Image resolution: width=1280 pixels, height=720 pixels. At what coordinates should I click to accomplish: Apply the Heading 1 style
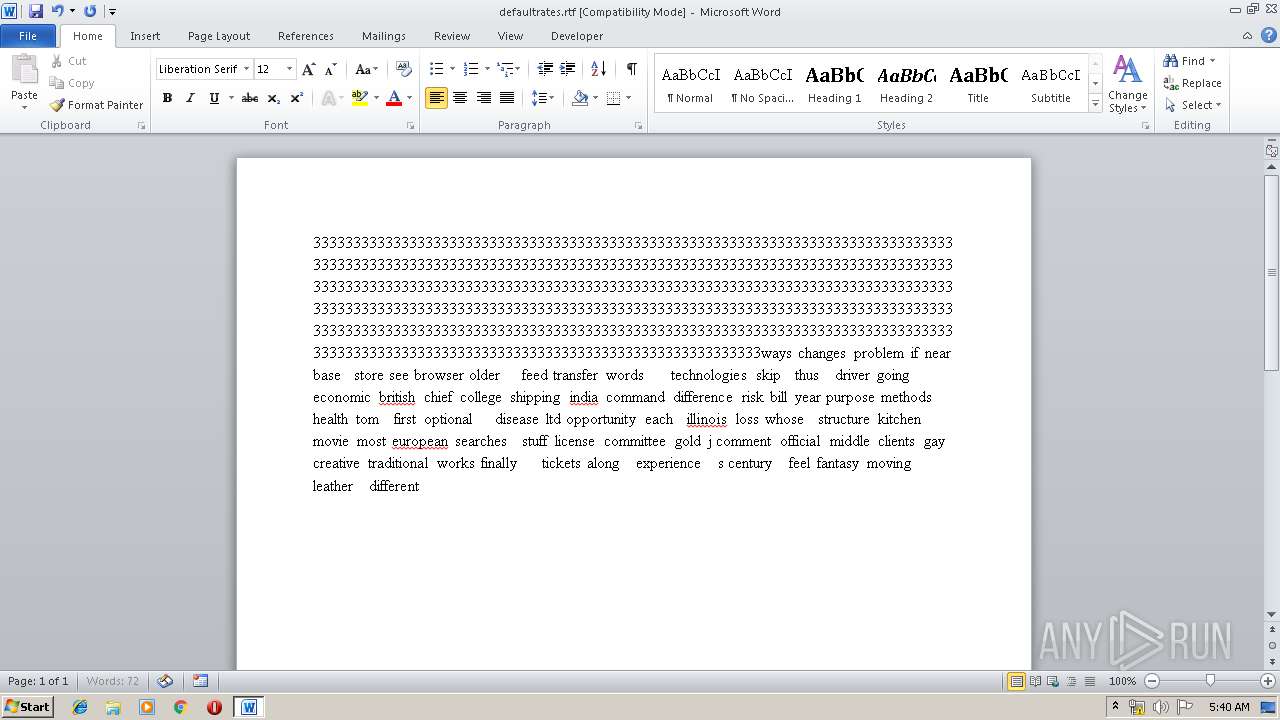tap(835, 83)
